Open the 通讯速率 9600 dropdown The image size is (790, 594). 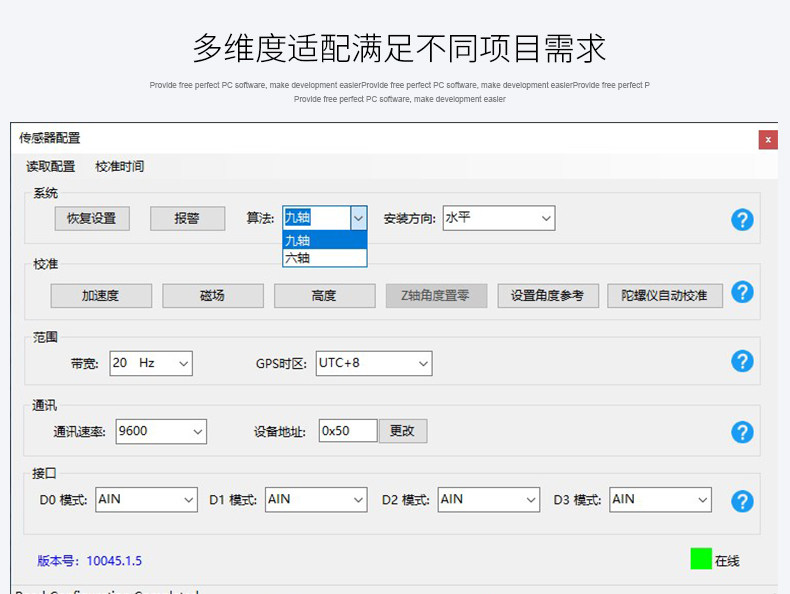(x=161, y=431)
